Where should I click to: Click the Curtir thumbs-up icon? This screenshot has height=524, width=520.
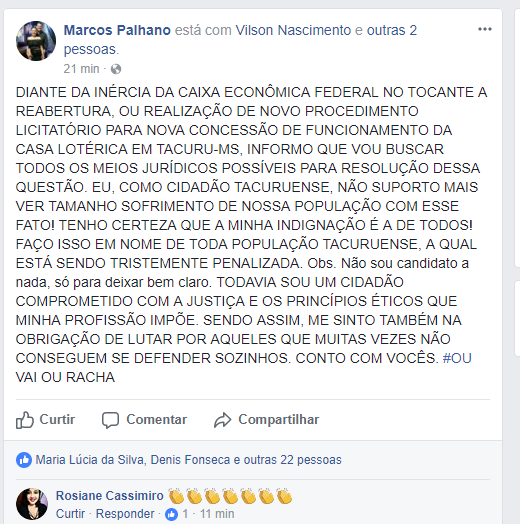click(25, 420)
